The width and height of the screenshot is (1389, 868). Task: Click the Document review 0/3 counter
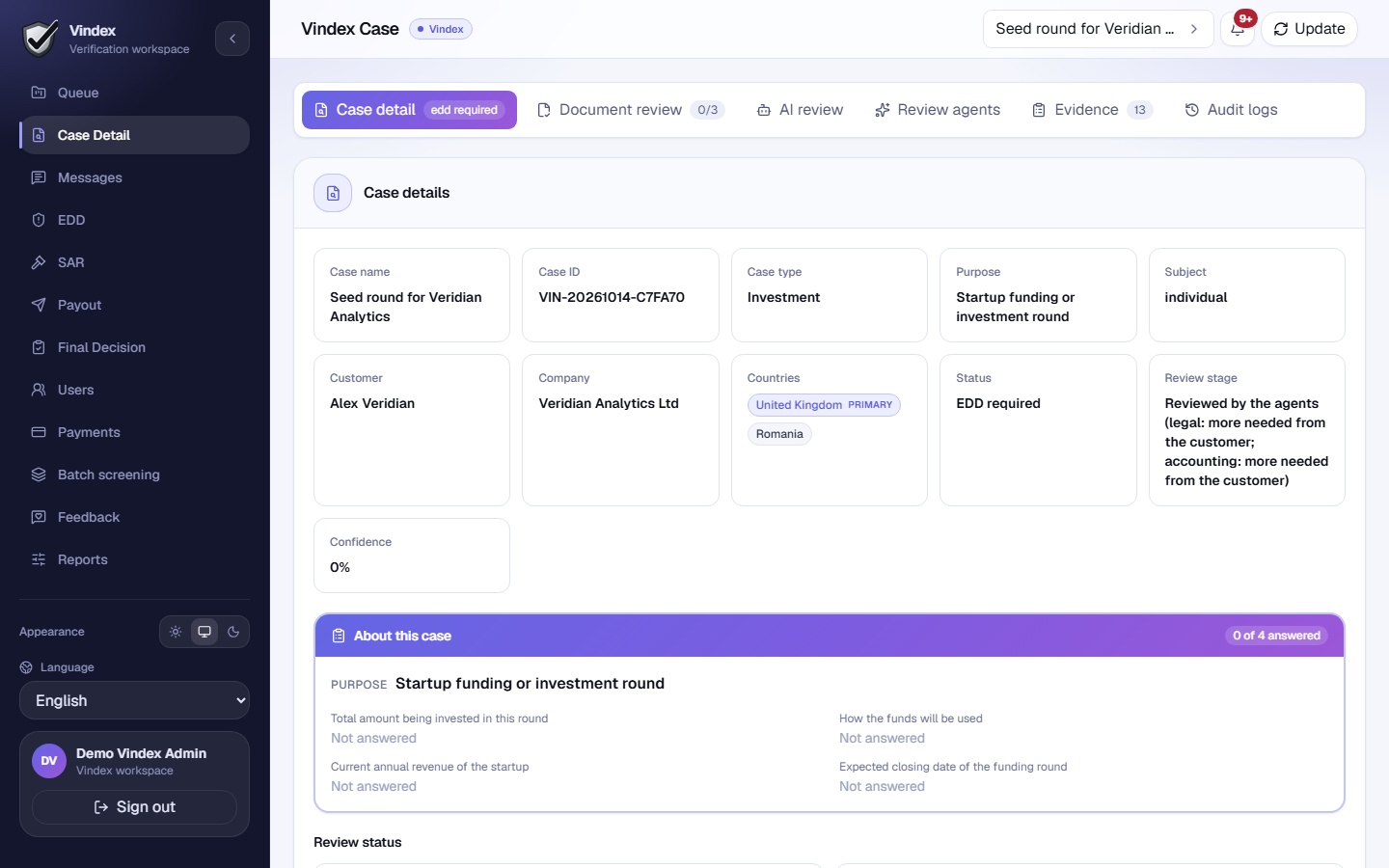point(708,110)
